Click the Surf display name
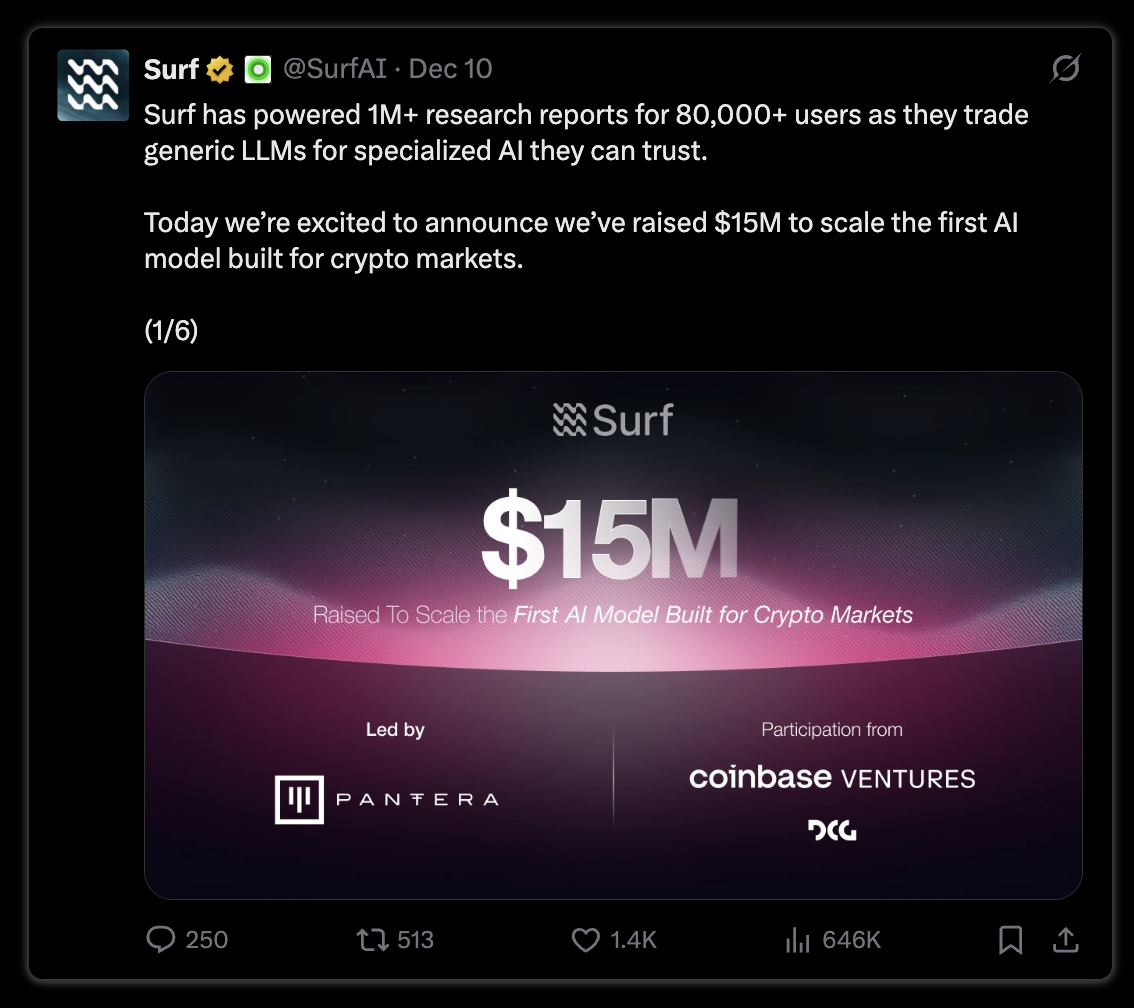The width and height of the screenshot is (1134, 1008). 171,69
